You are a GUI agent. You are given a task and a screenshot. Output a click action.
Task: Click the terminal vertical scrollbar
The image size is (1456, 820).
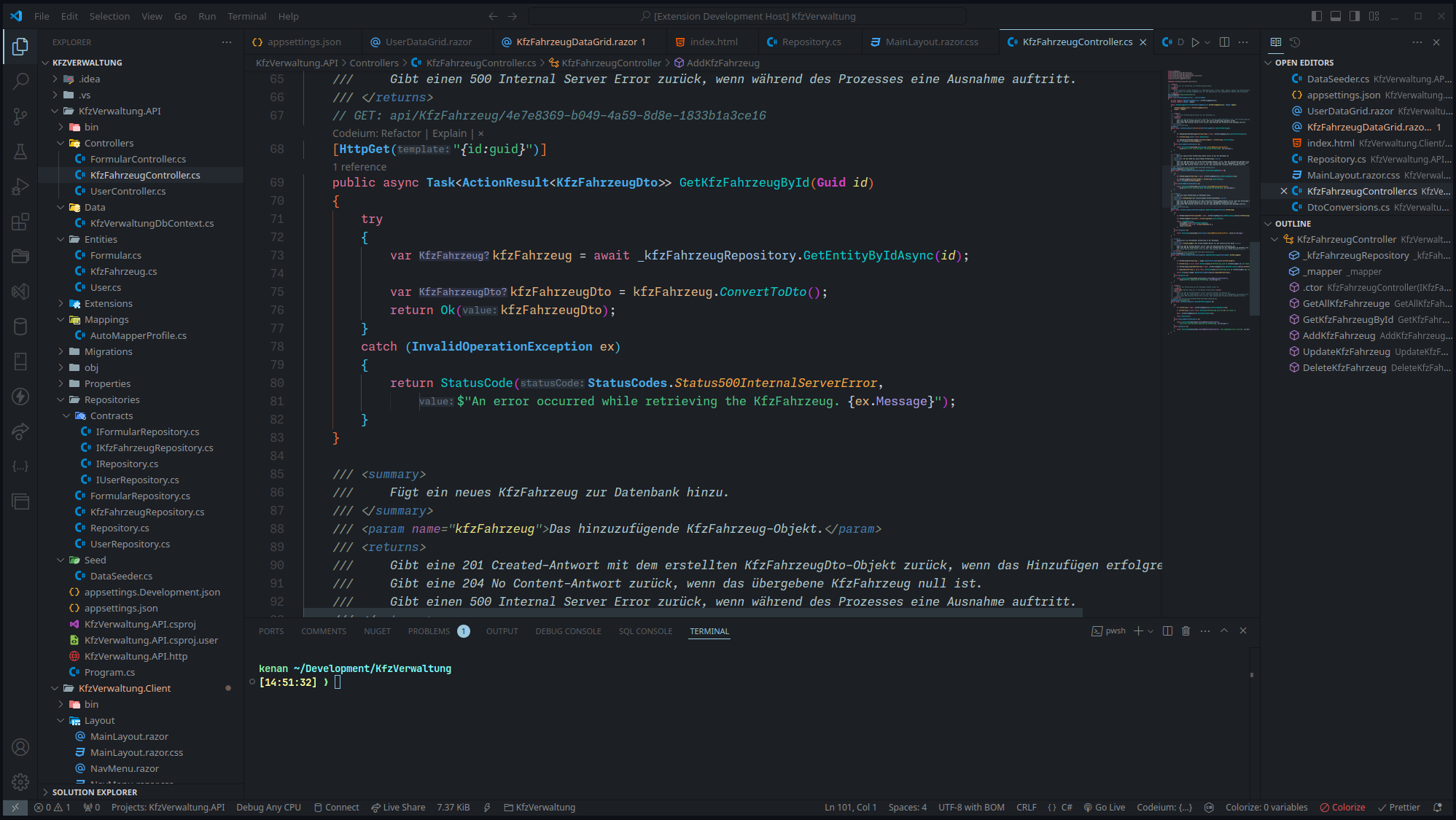(x=1252, y=675)
